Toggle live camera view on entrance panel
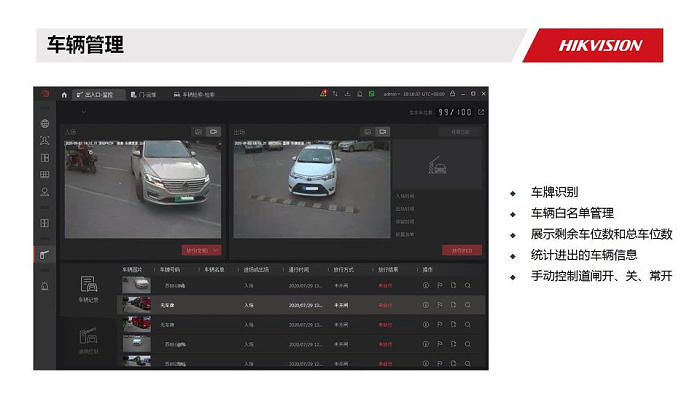Viewport: 700px width, 393px height. pos(213,132)
